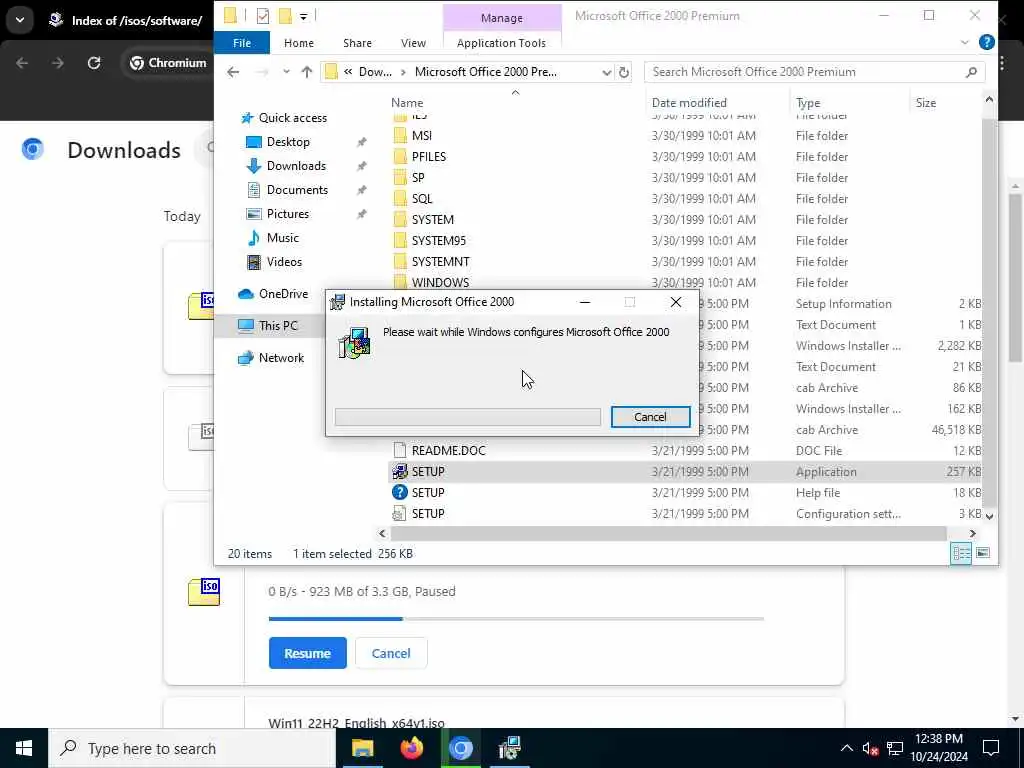This screenshot has height=768, width=1024.
Task: Open the Windows Start menu
Action: pos(24,748)
